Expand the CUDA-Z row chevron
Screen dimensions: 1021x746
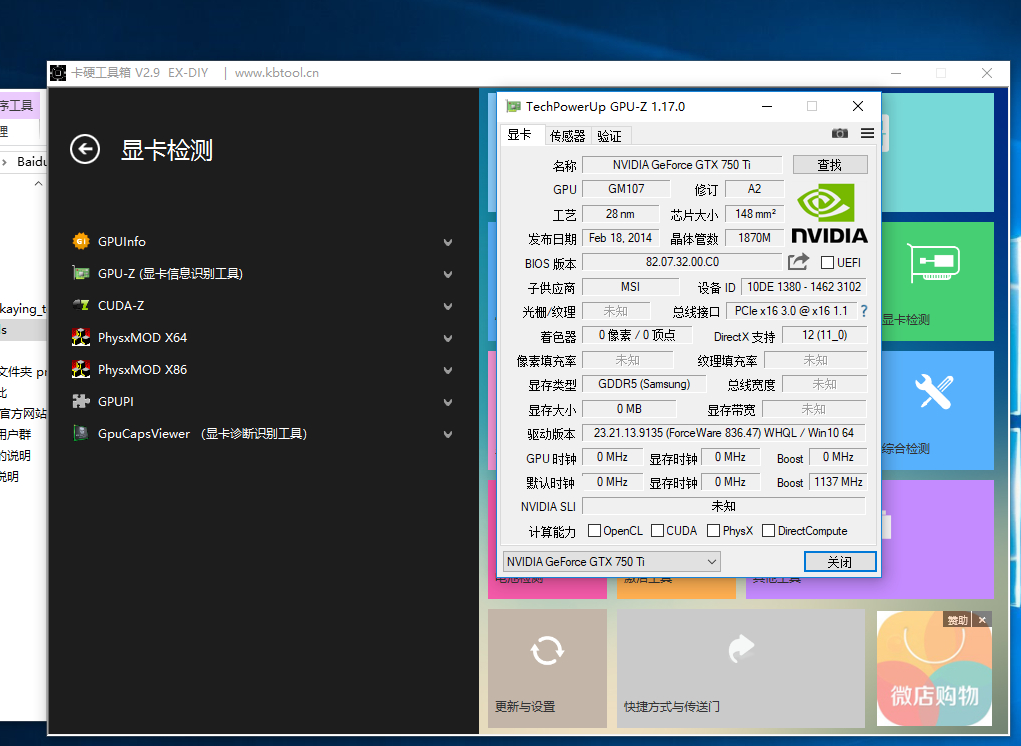click(448, 306)
